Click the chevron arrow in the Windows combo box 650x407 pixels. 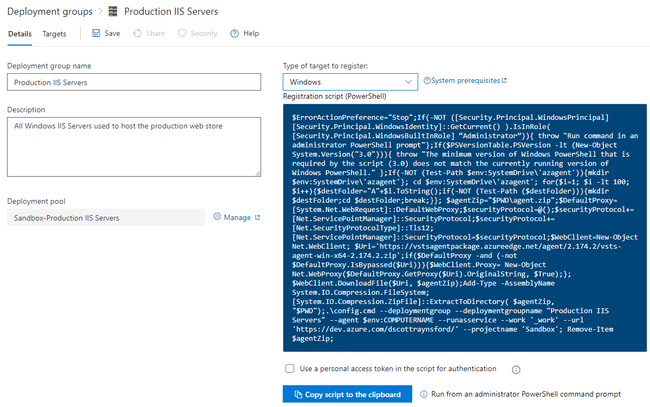pyautogui.click(x=408, y=82)
